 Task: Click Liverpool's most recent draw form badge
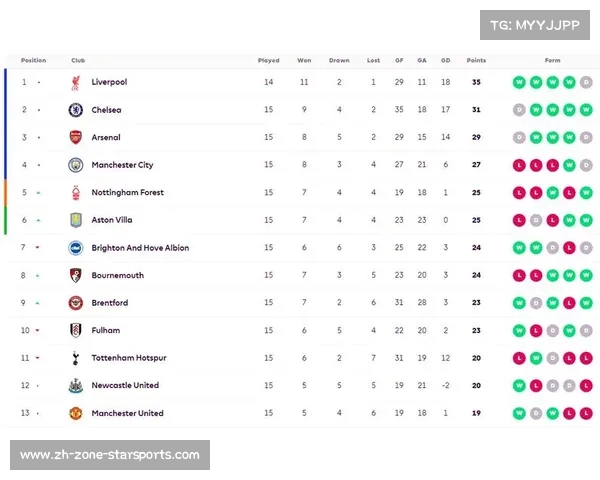tap(586, 82)
